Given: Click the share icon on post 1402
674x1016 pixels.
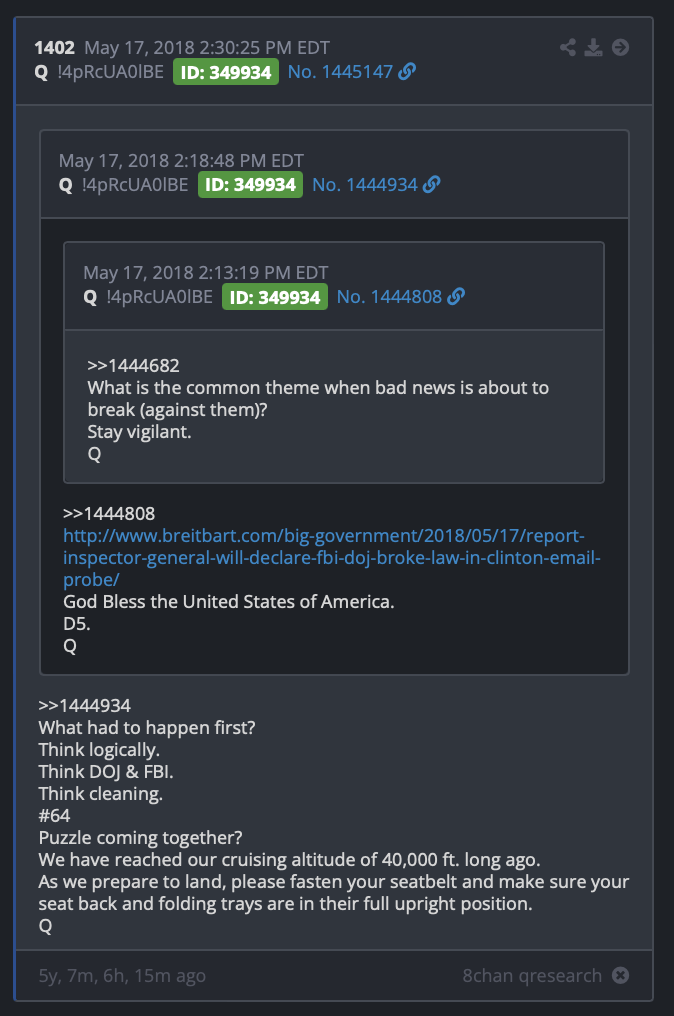Looking at the screenshot, I should pyautogui.click(x=568, y=47).
